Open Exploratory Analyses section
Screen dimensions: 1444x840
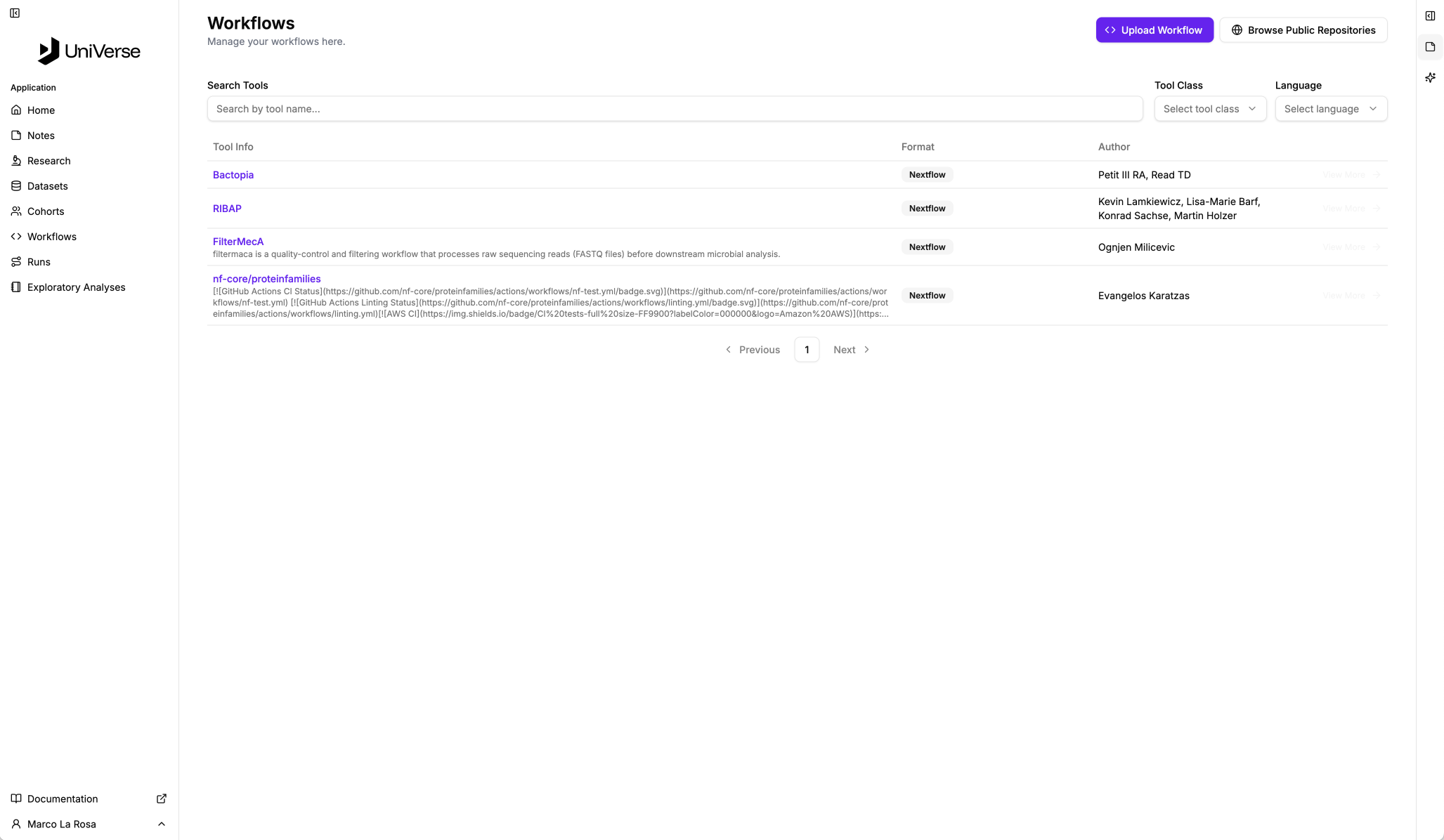coord(76,287)
